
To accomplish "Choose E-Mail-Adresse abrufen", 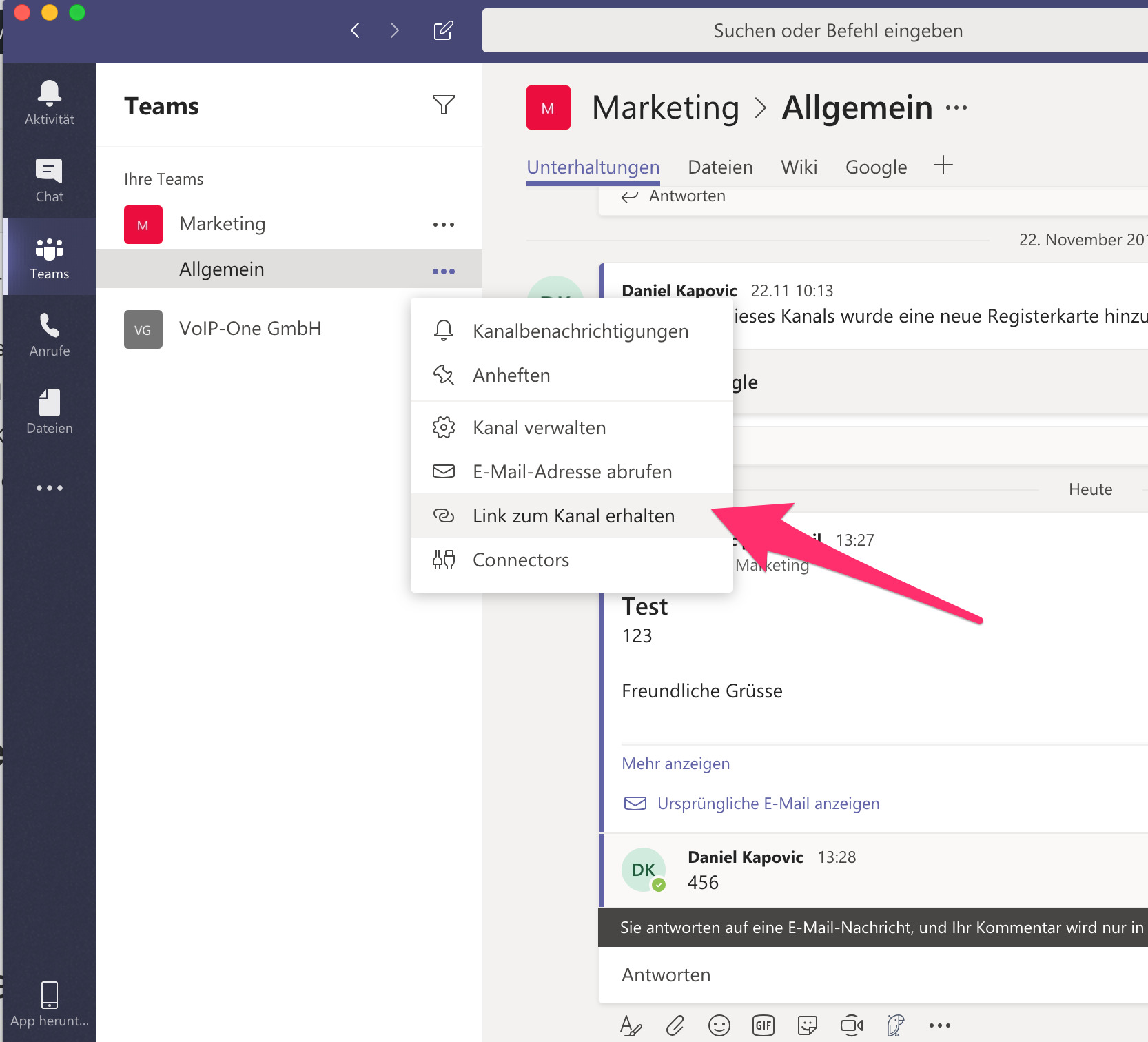I will (572, 471).
